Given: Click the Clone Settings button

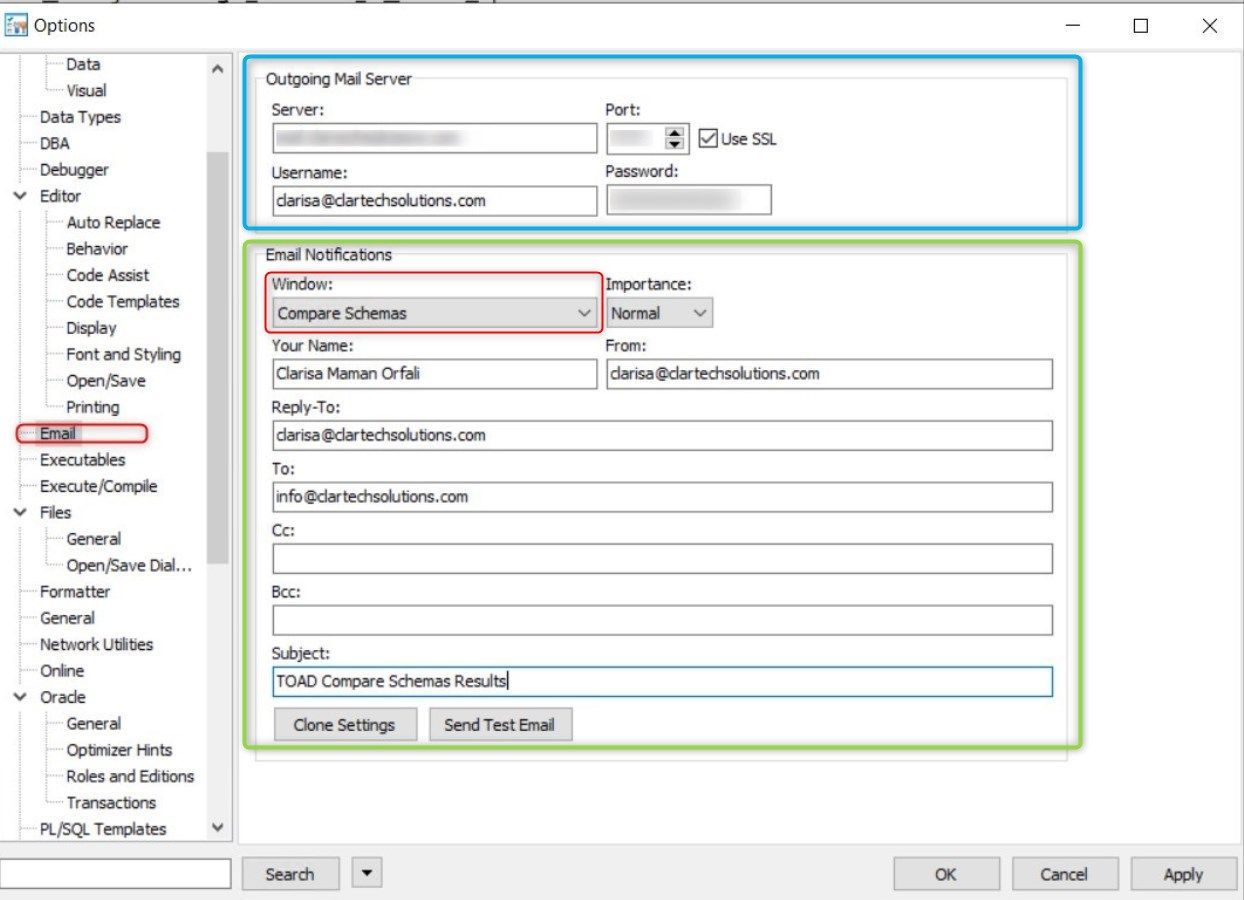Looking at the screenshot, I should coord(344,725).
